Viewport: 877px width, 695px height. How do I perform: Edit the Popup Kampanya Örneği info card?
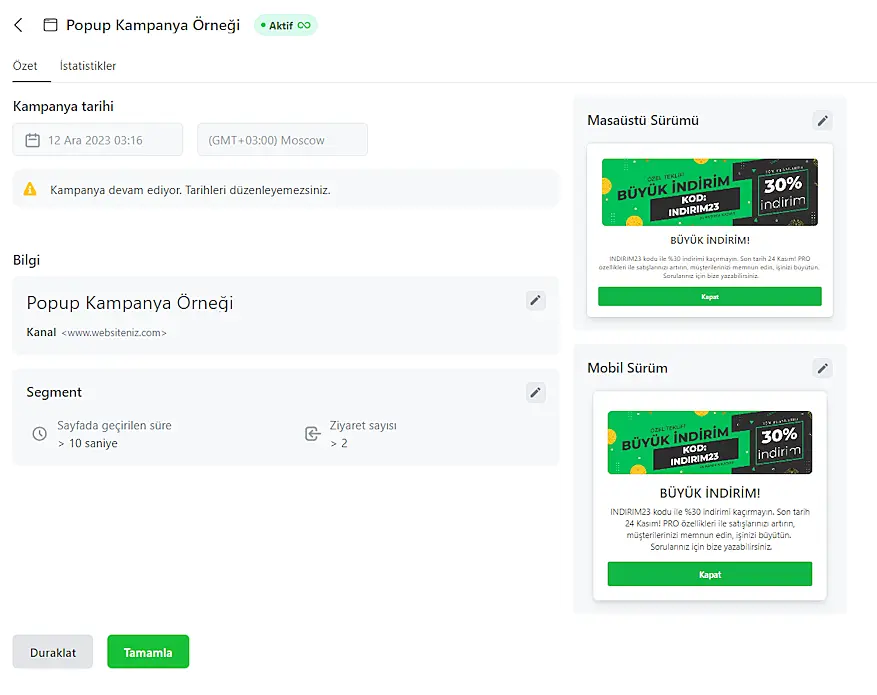tap(536, 300)
